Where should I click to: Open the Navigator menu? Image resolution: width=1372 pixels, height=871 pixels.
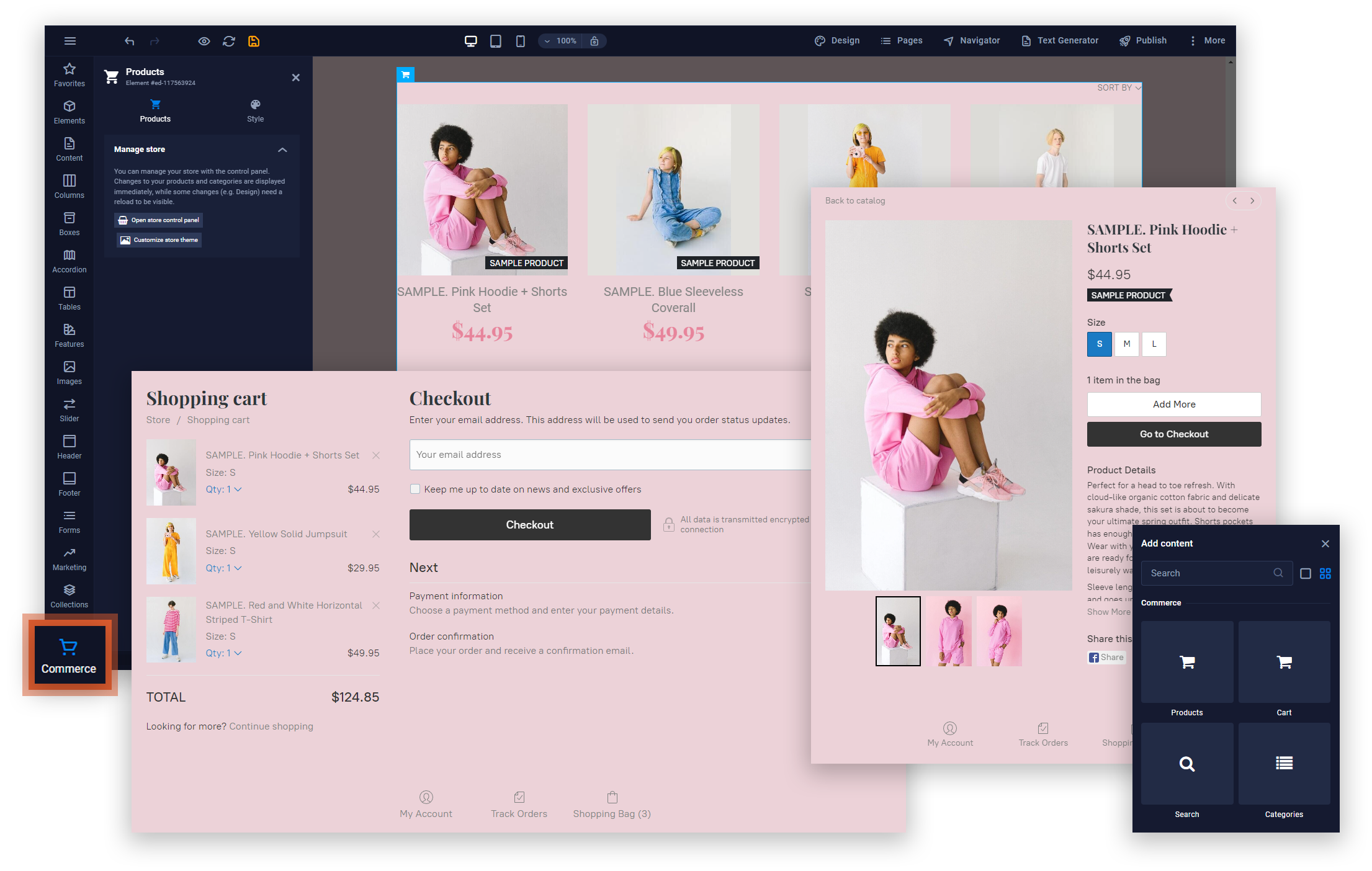coord(972,40)
